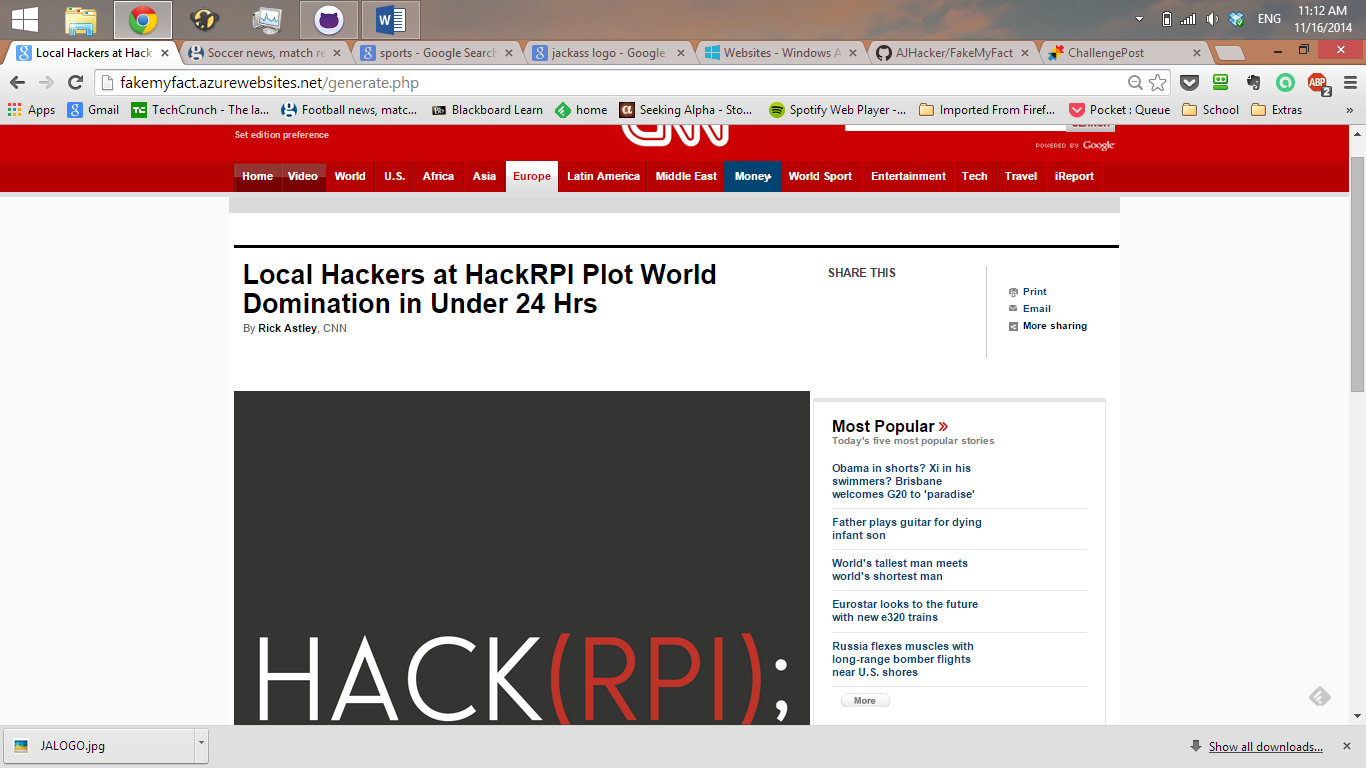
Task: Expand the Extras bookmark folder
Action: click(1277, 110)
